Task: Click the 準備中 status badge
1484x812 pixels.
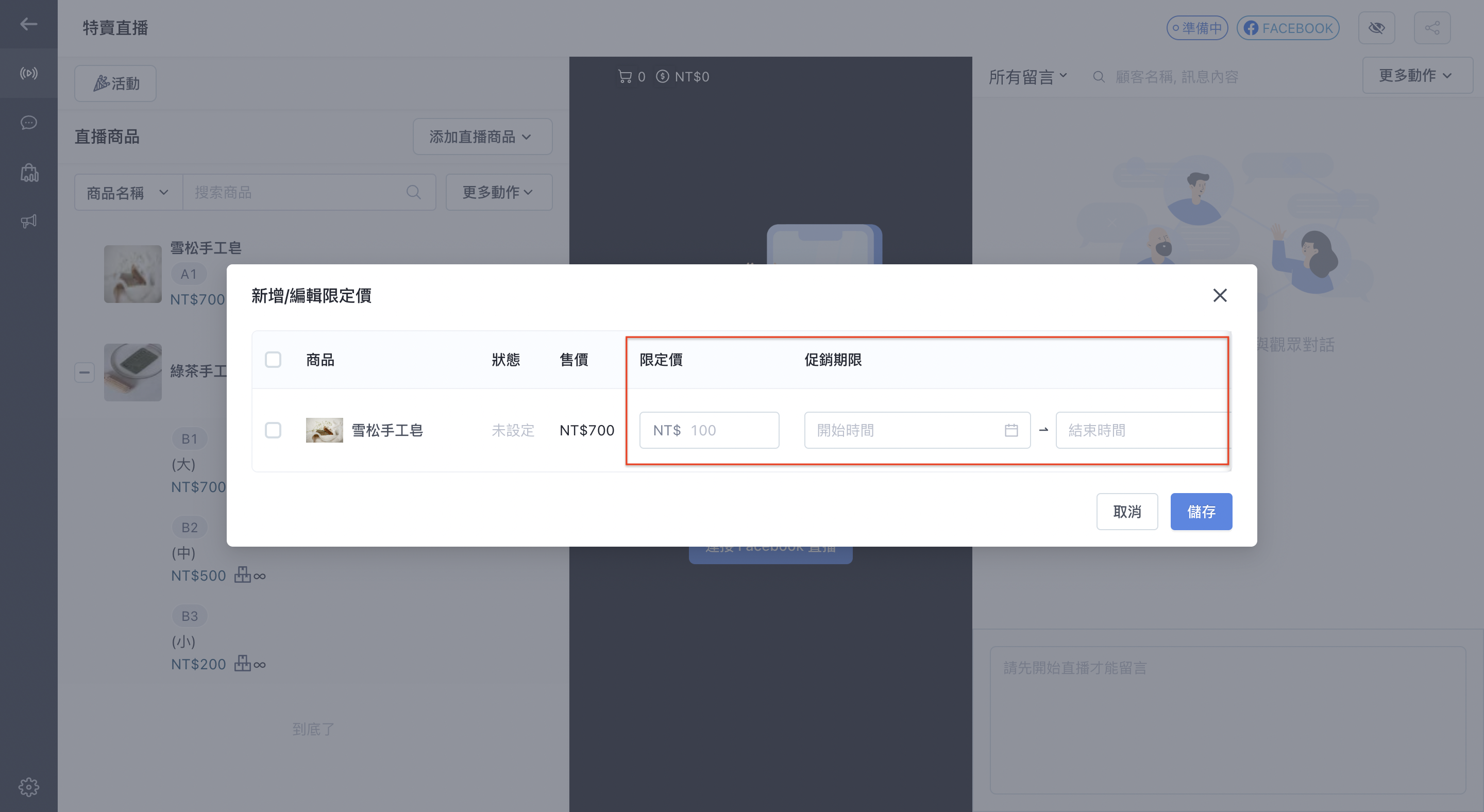Action: 1197,28
